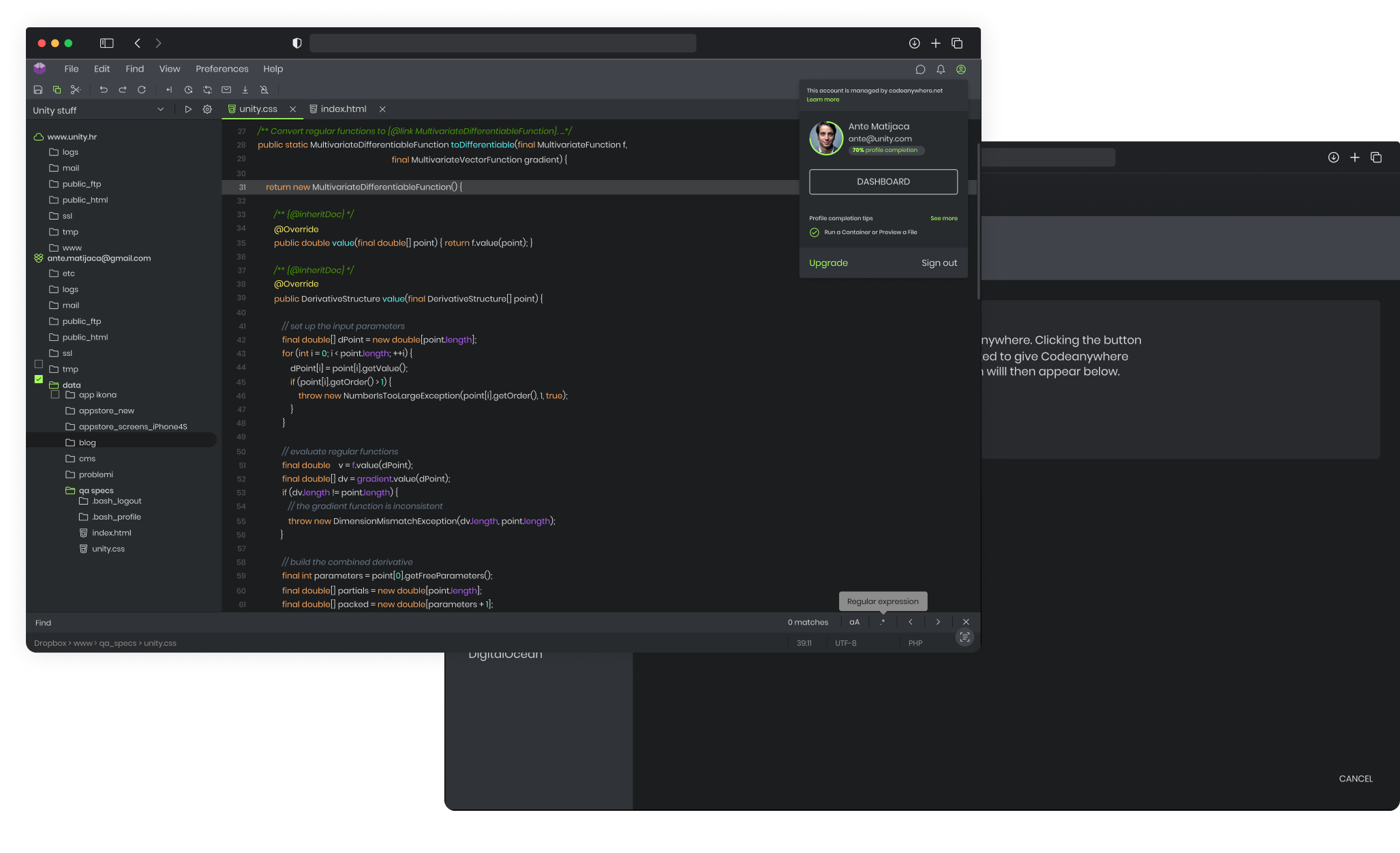
Task: Click the scissors Cut icon
Action: [76, 89]
